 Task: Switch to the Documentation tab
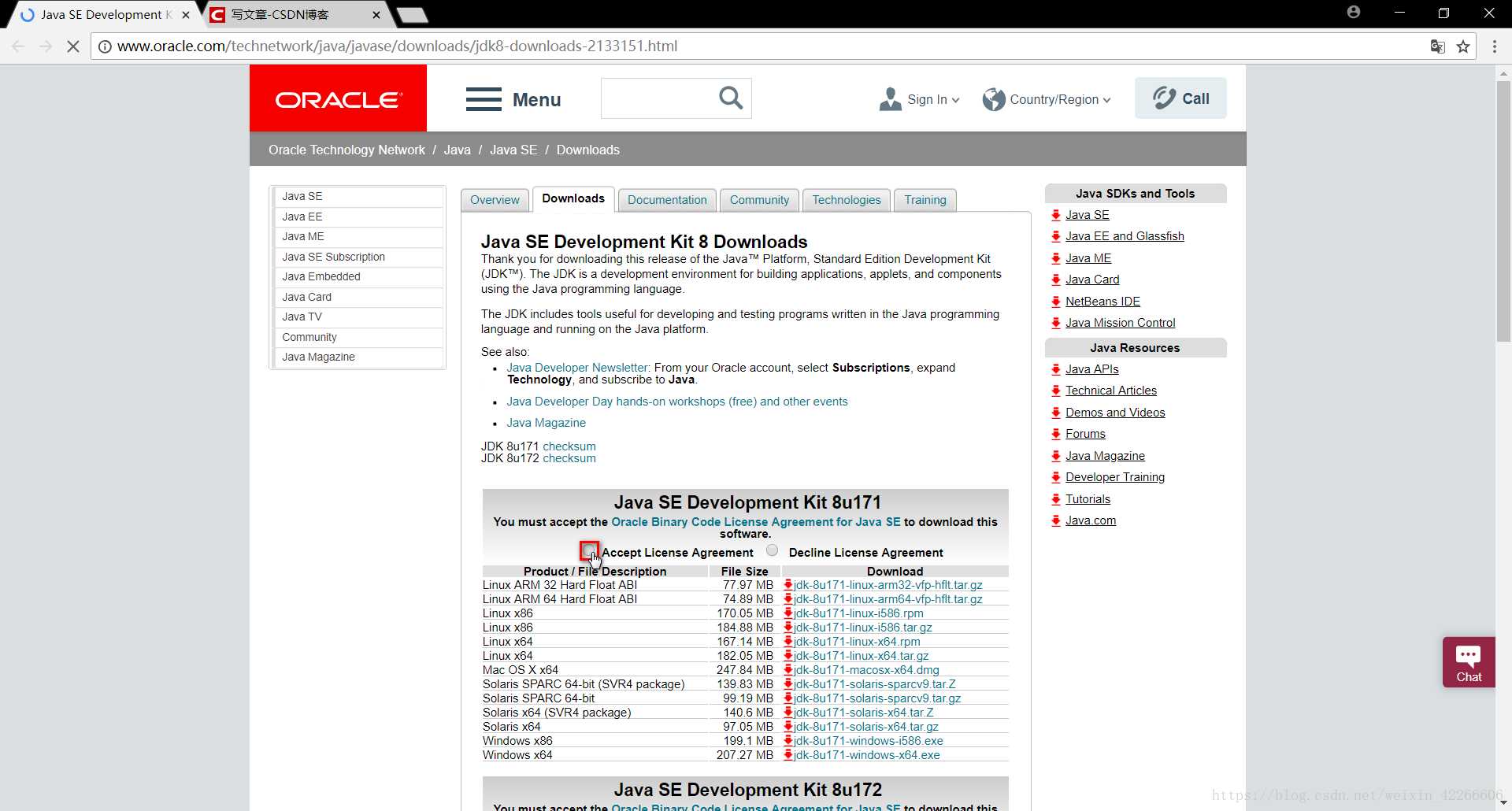click(667, 200)
